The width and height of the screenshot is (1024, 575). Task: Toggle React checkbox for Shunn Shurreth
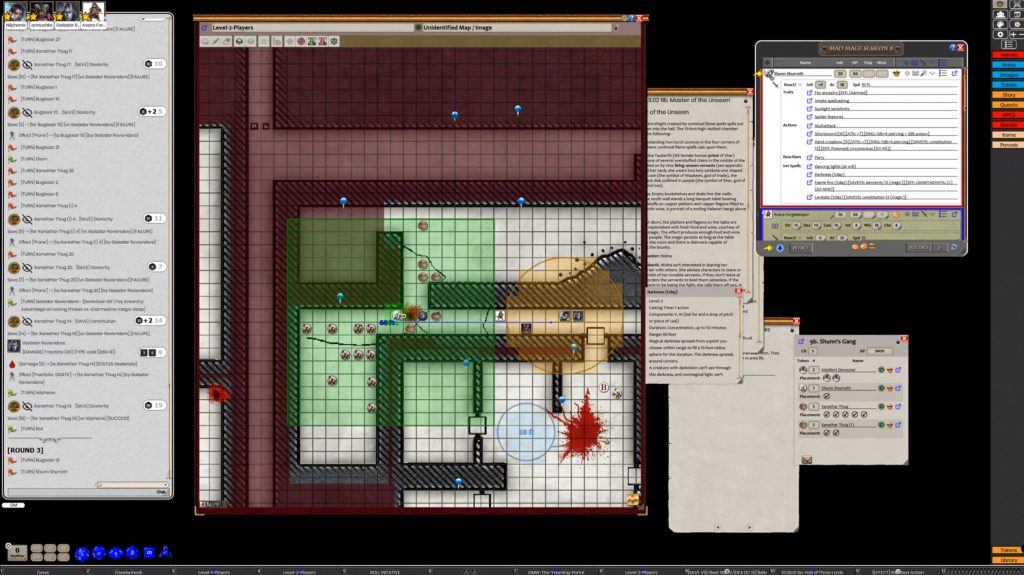[x=801, y=85]
